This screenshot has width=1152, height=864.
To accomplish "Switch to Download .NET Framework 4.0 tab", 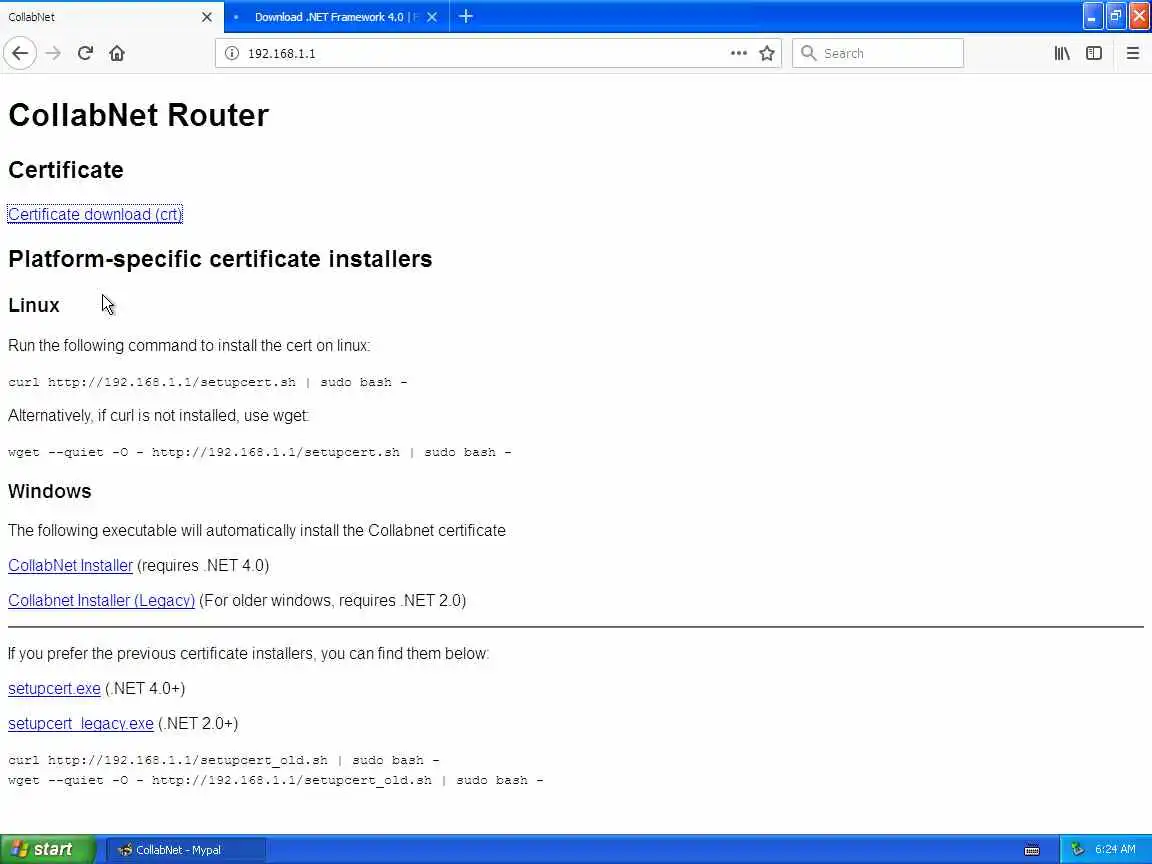I will pyautogui.click(x=336, y=17).
